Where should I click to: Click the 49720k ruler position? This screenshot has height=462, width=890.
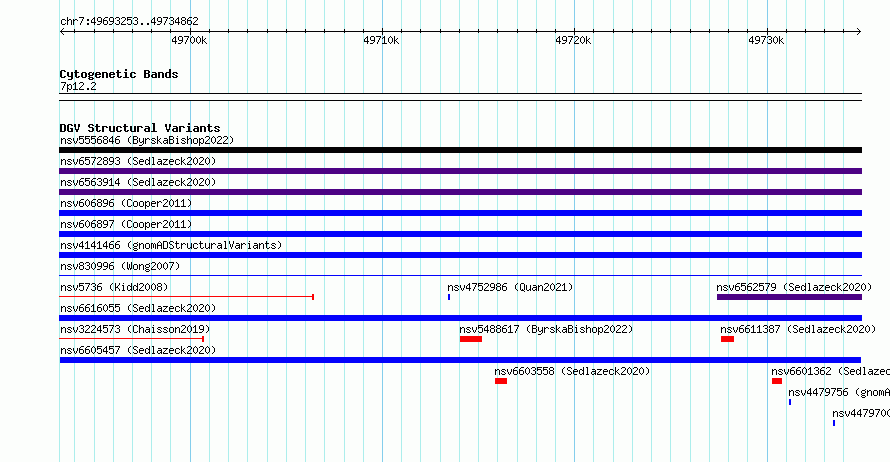coord(573,40)
